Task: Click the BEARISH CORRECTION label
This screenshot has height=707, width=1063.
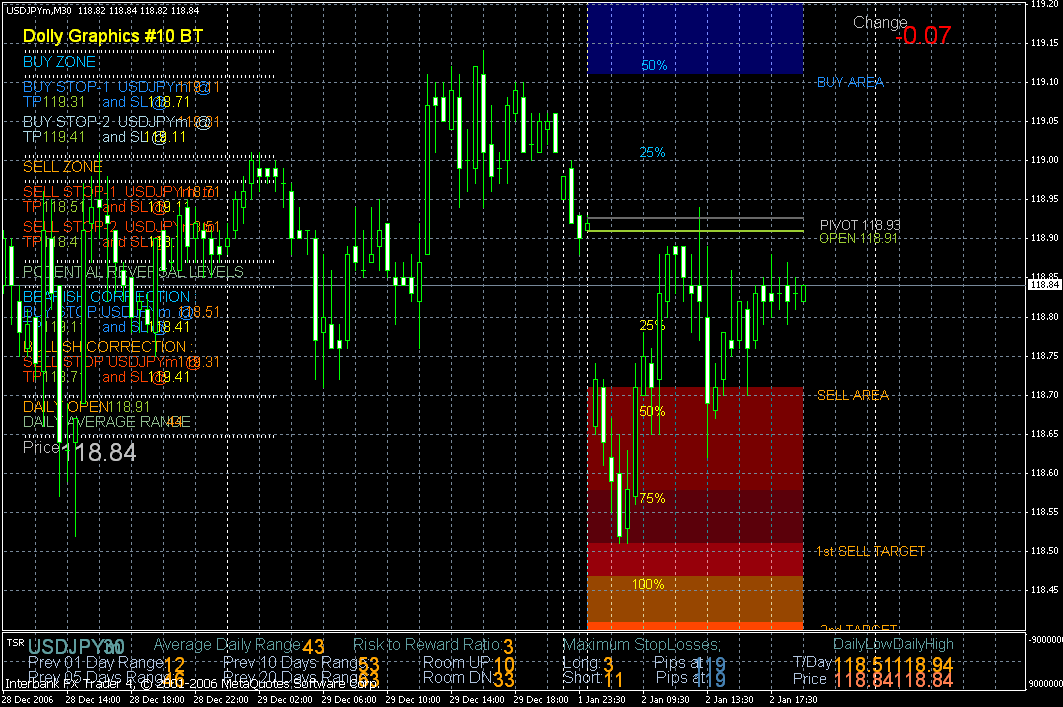Action: point(106,297)
